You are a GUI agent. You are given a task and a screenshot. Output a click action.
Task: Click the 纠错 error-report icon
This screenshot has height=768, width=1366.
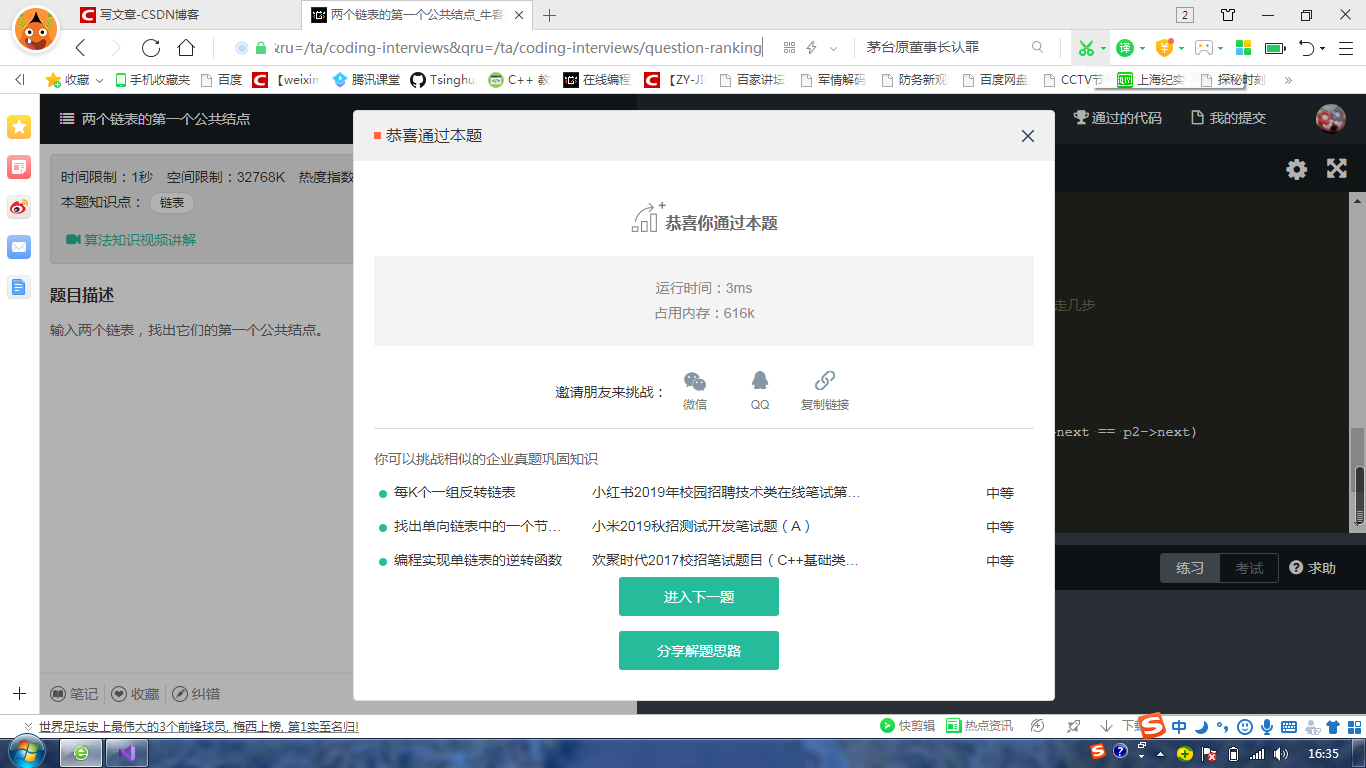182,694
